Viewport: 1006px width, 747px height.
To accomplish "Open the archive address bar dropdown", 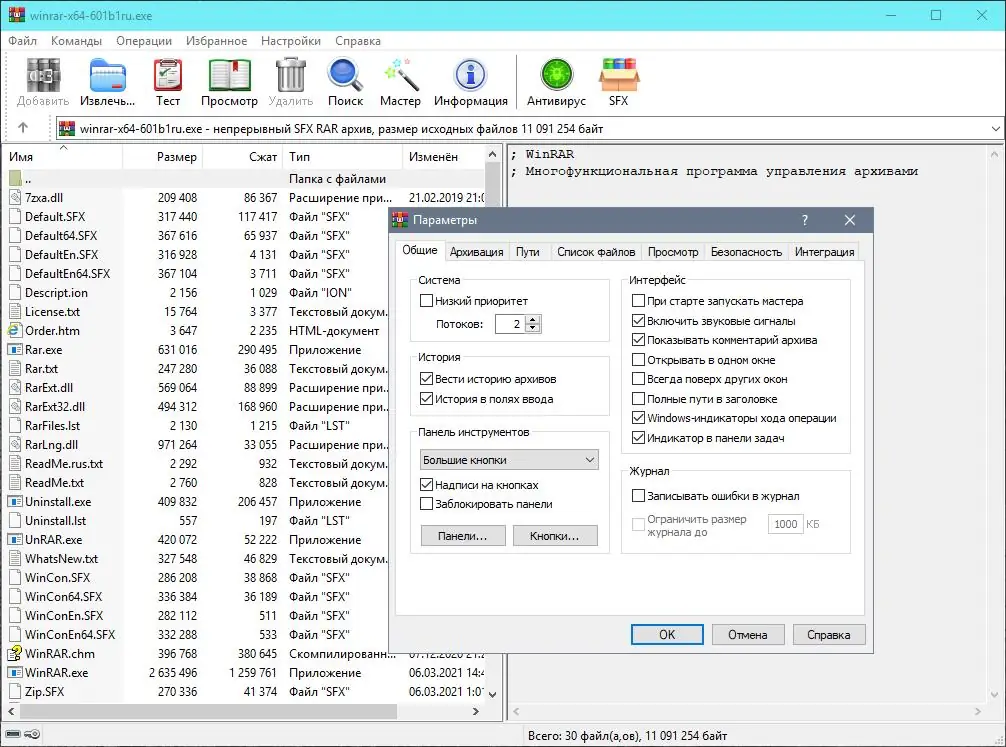I will [x=993, y=128].
